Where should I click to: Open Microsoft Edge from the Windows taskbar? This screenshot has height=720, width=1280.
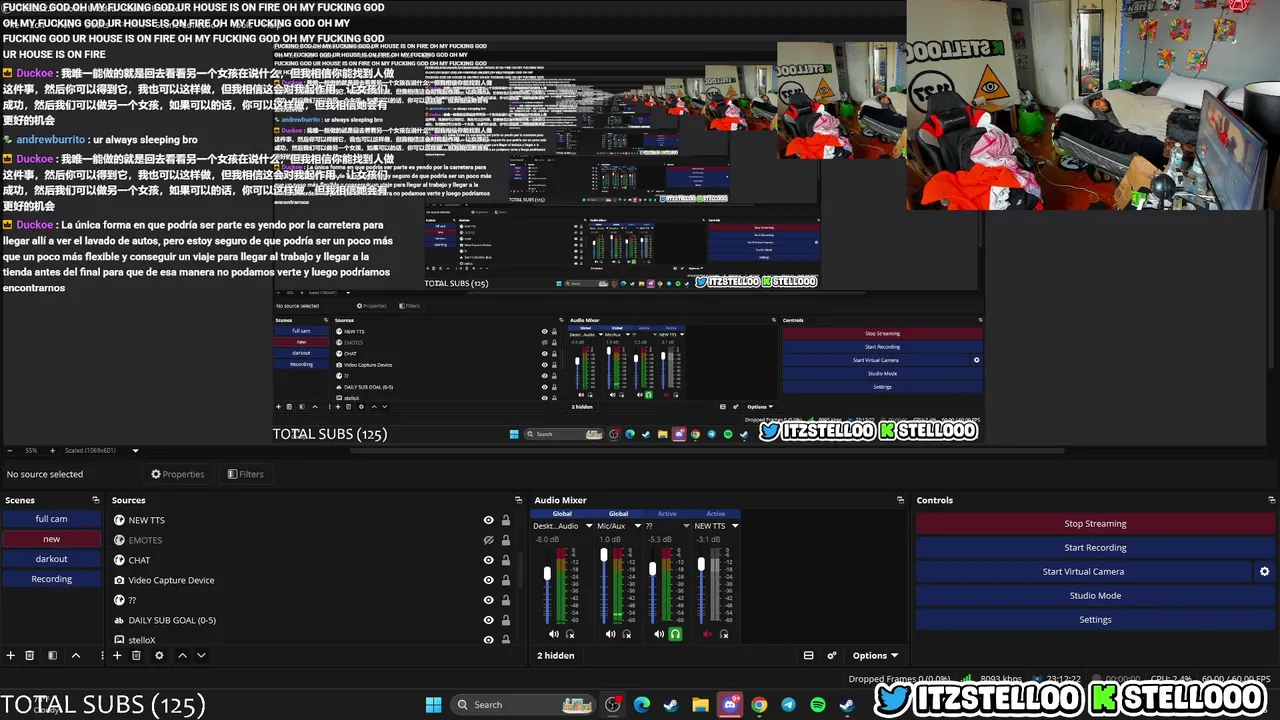point(641,705)
